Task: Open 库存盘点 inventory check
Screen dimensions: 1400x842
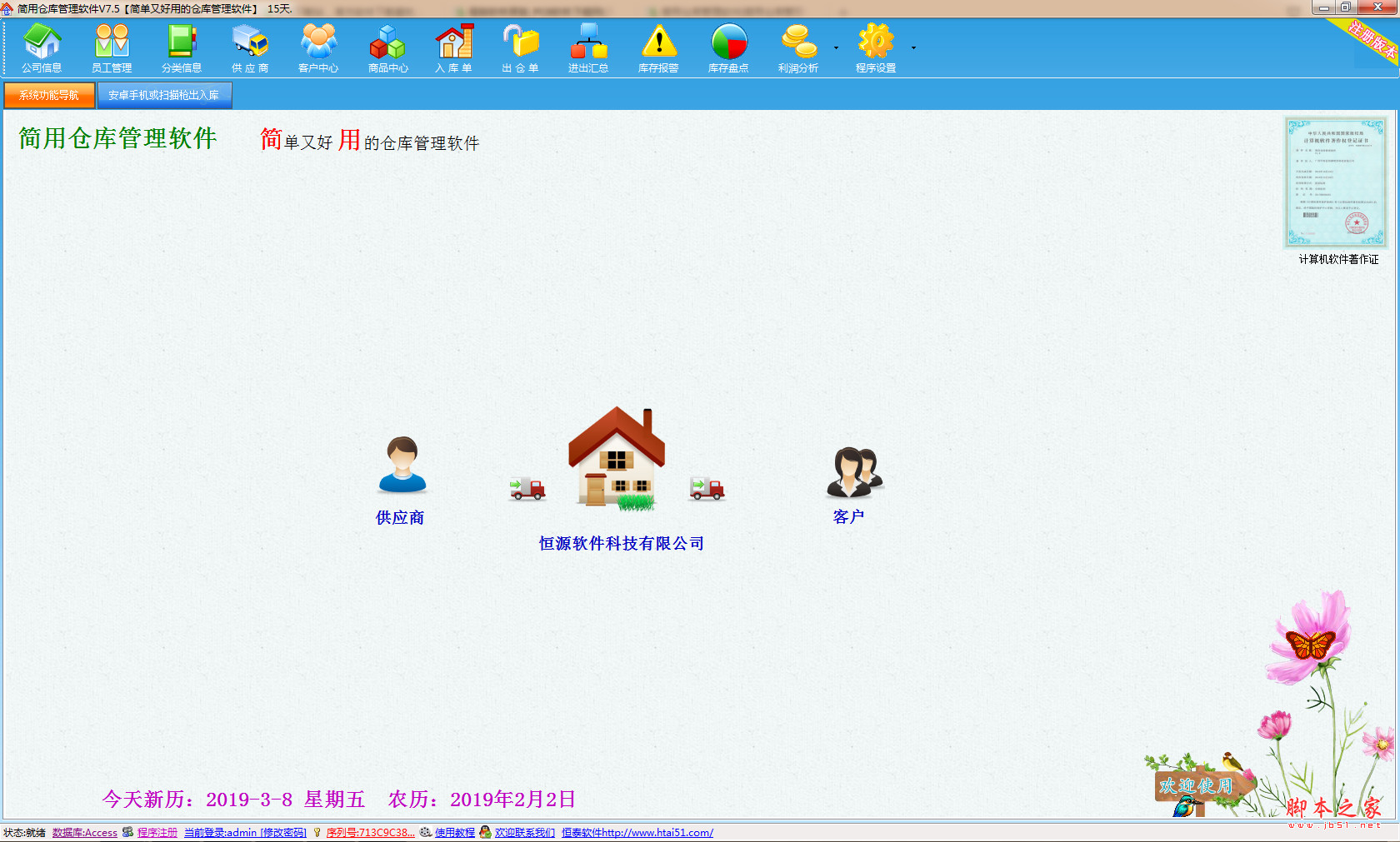Action: click(x=728, y=48)
